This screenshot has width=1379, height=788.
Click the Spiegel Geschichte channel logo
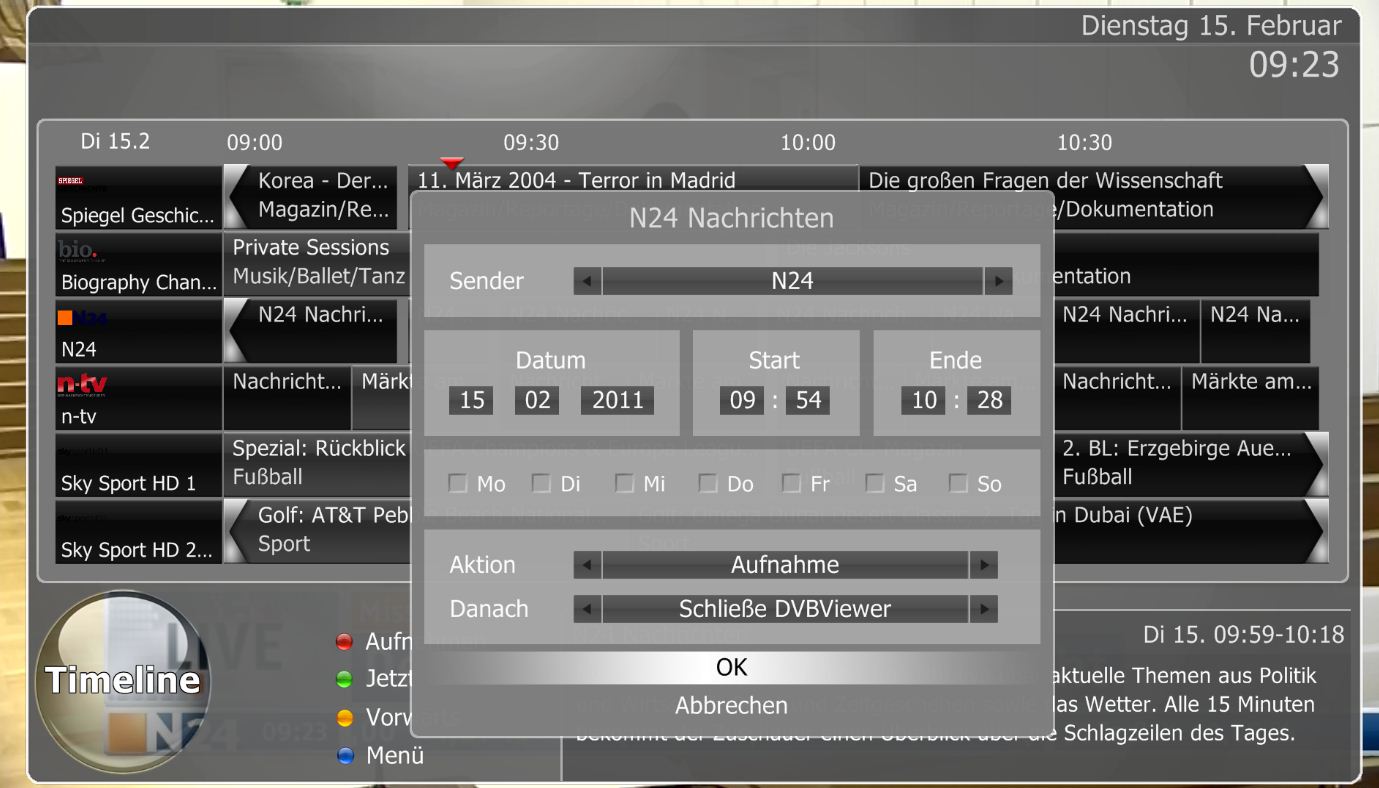tap(71, 182)
